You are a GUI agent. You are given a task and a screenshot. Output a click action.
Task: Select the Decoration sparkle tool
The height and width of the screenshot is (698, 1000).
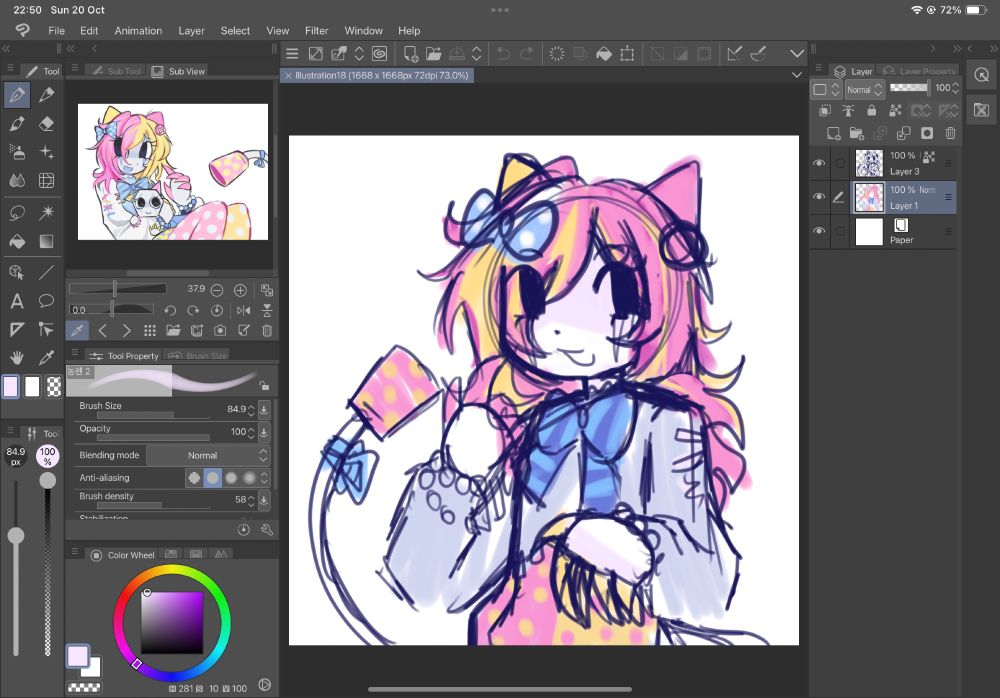click(46, 152)
